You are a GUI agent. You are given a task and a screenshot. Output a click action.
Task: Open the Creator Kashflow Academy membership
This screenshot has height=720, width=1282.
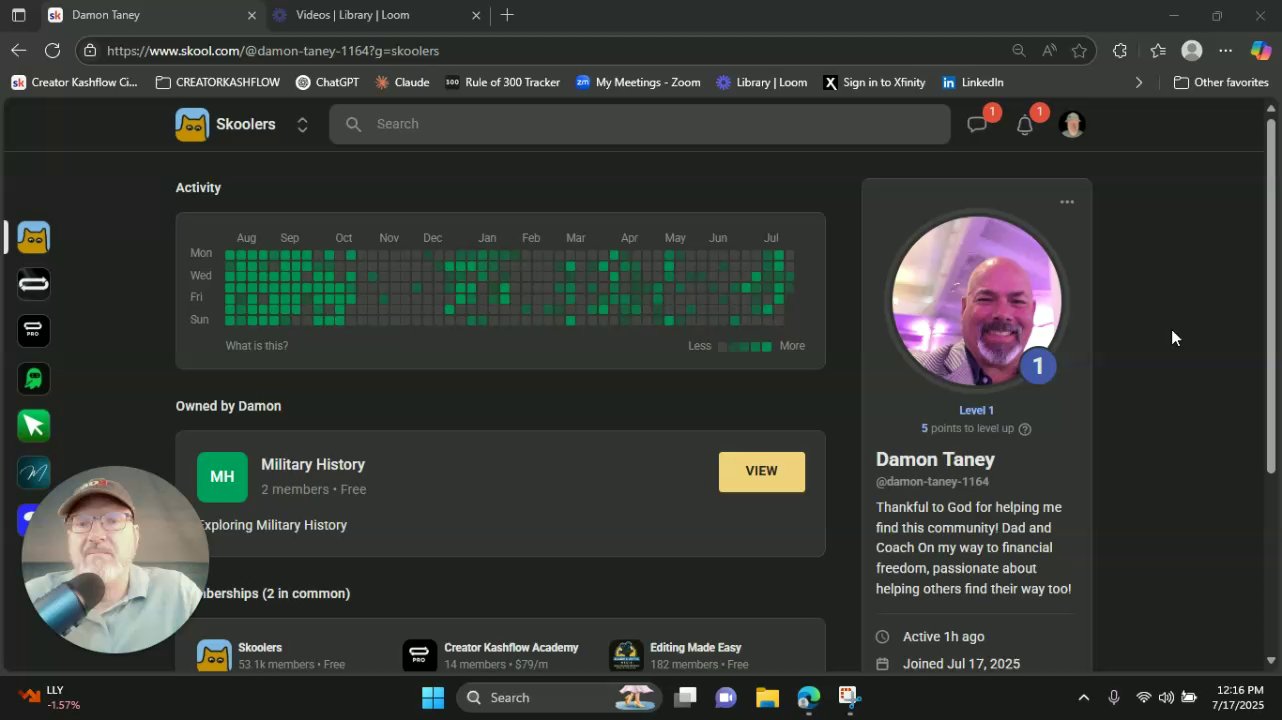point(491,655)
